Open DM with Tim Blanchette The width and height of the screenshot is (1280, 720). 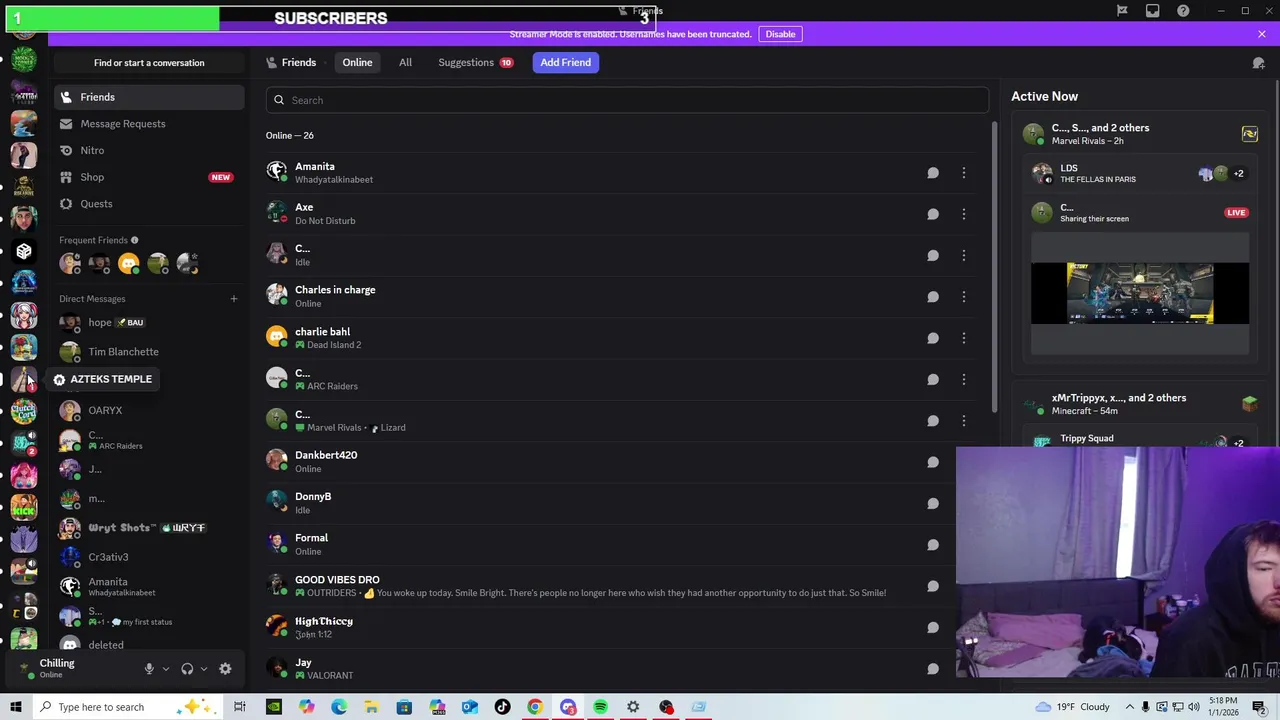149,352
